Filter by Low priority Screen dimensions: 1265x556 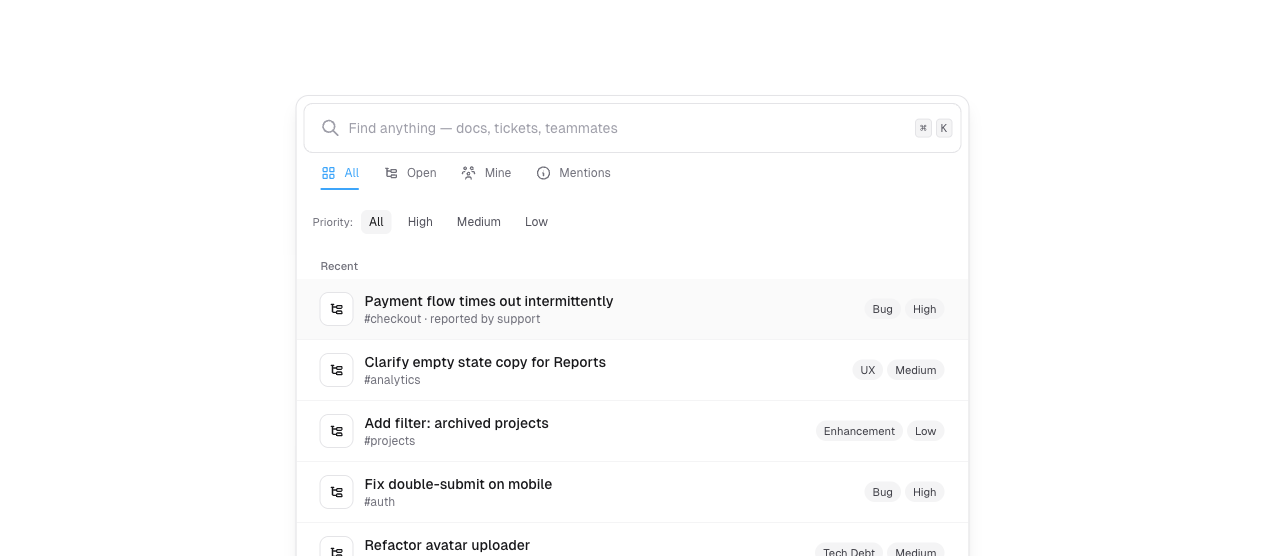coord(536,222)
